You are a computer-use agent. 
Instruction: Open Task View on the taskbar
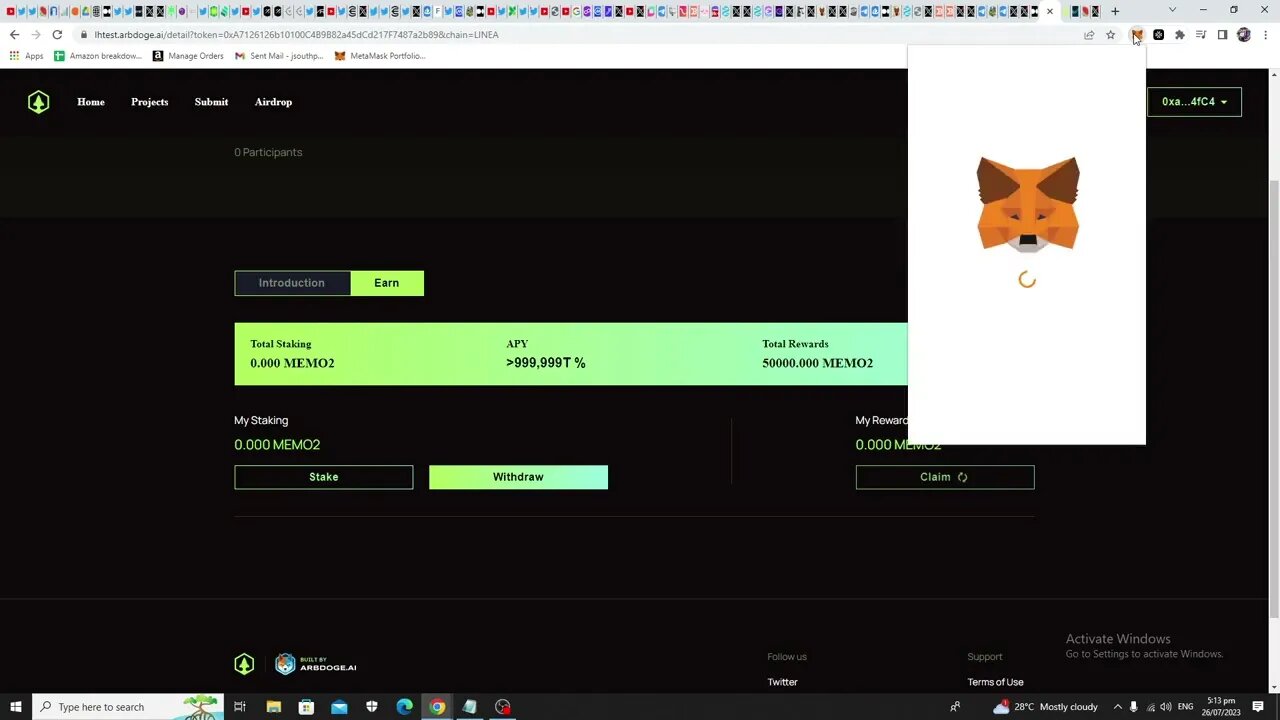[x=240, y=707]
